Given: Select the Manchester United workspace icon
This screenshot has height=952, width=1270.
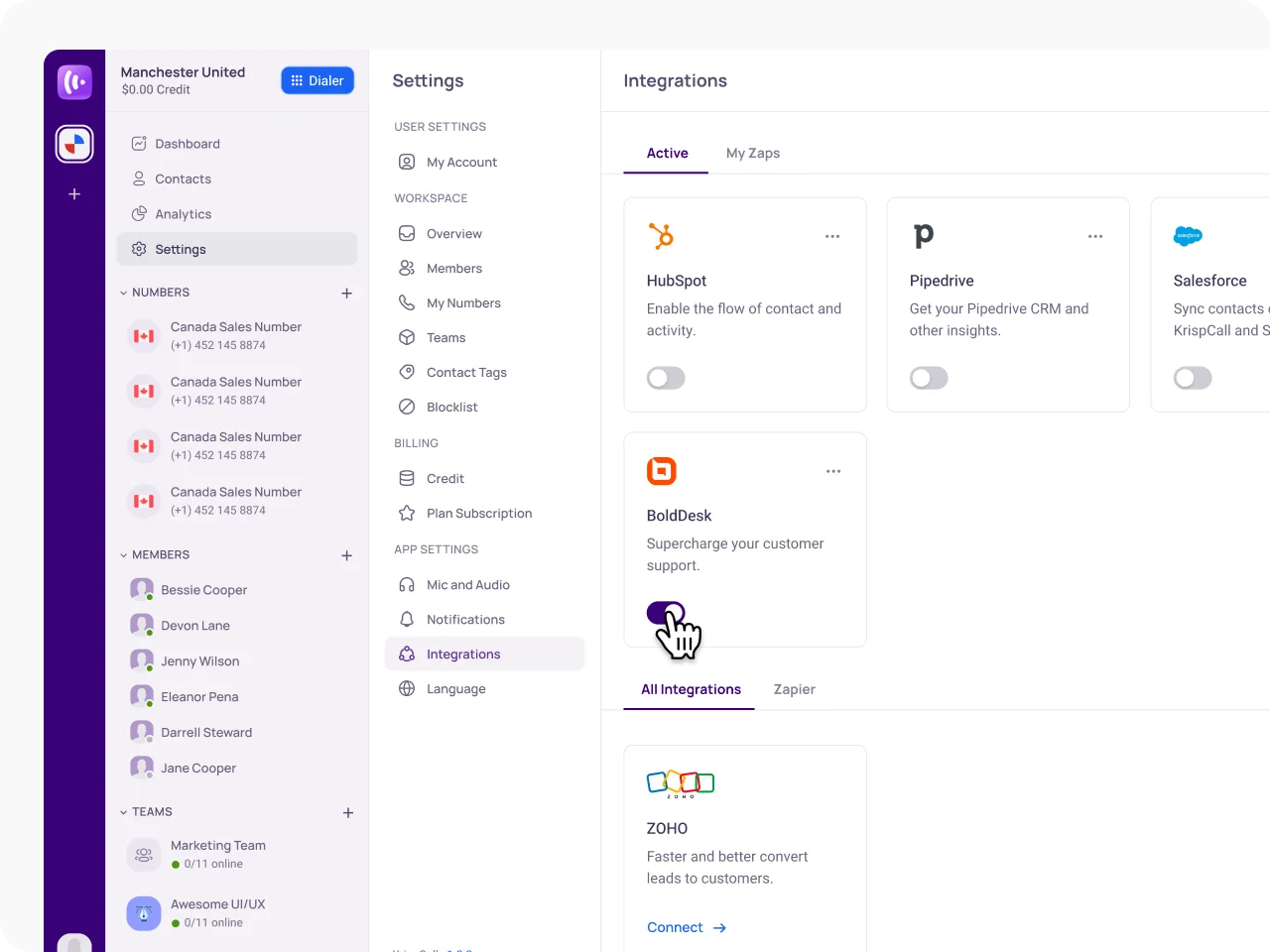Looking at the screenshot, I should 74,144.
